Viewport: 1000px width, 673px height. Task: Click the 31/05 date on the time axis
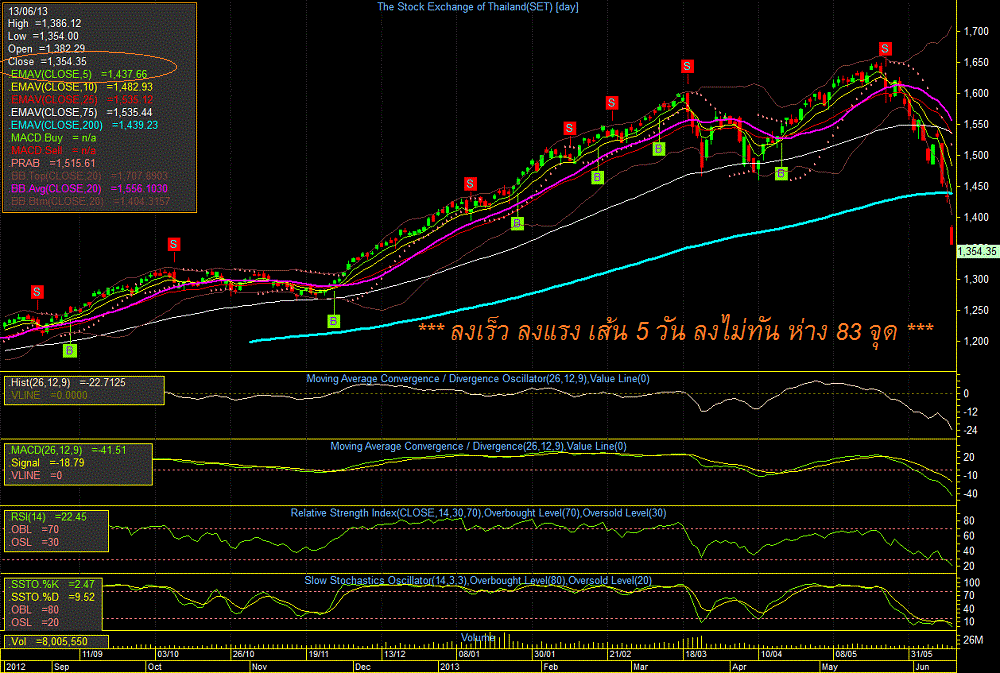coord(922,655)
